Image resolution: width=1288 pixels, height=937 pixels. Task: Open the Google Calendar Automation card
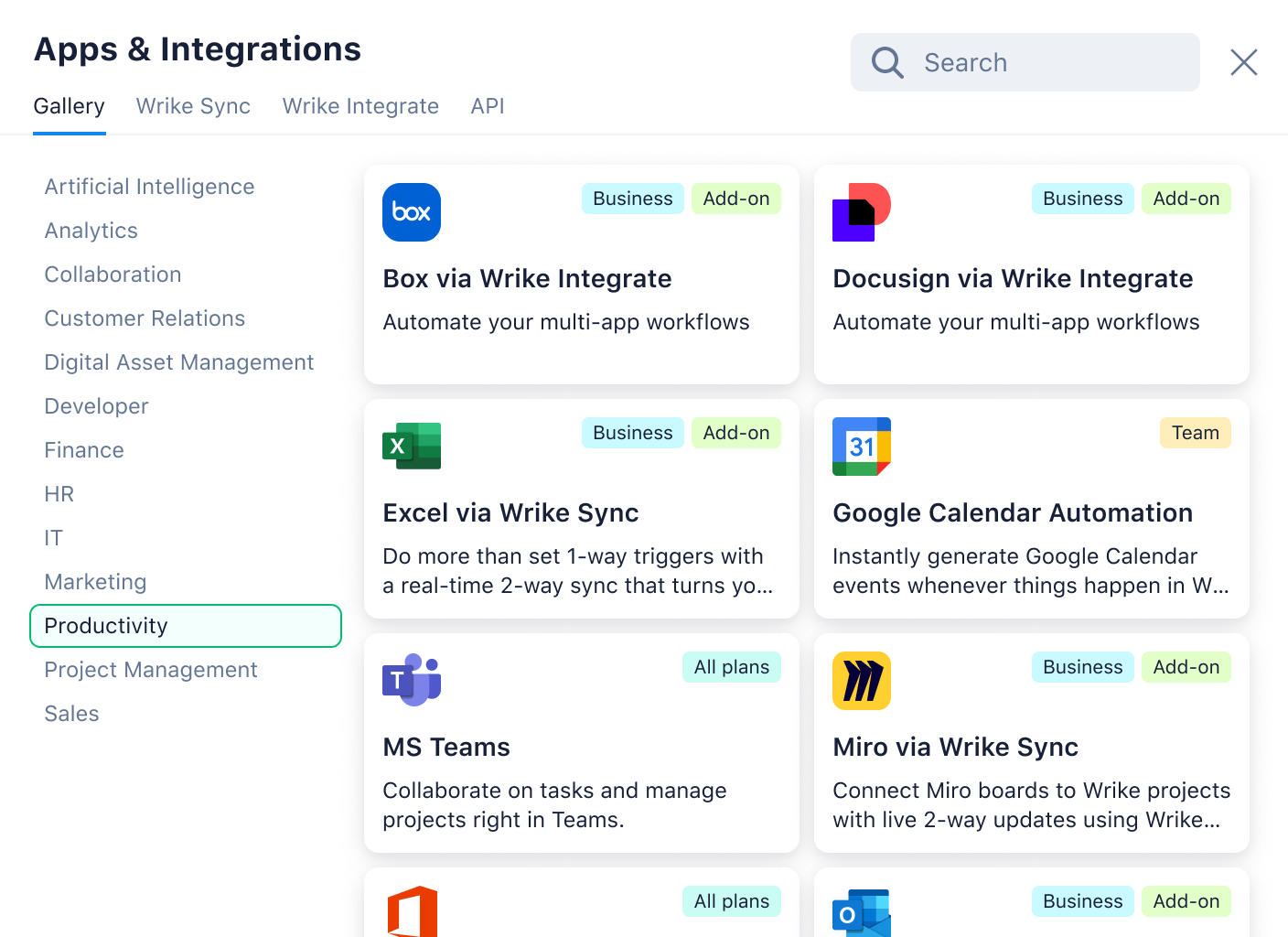point(1013,513)
